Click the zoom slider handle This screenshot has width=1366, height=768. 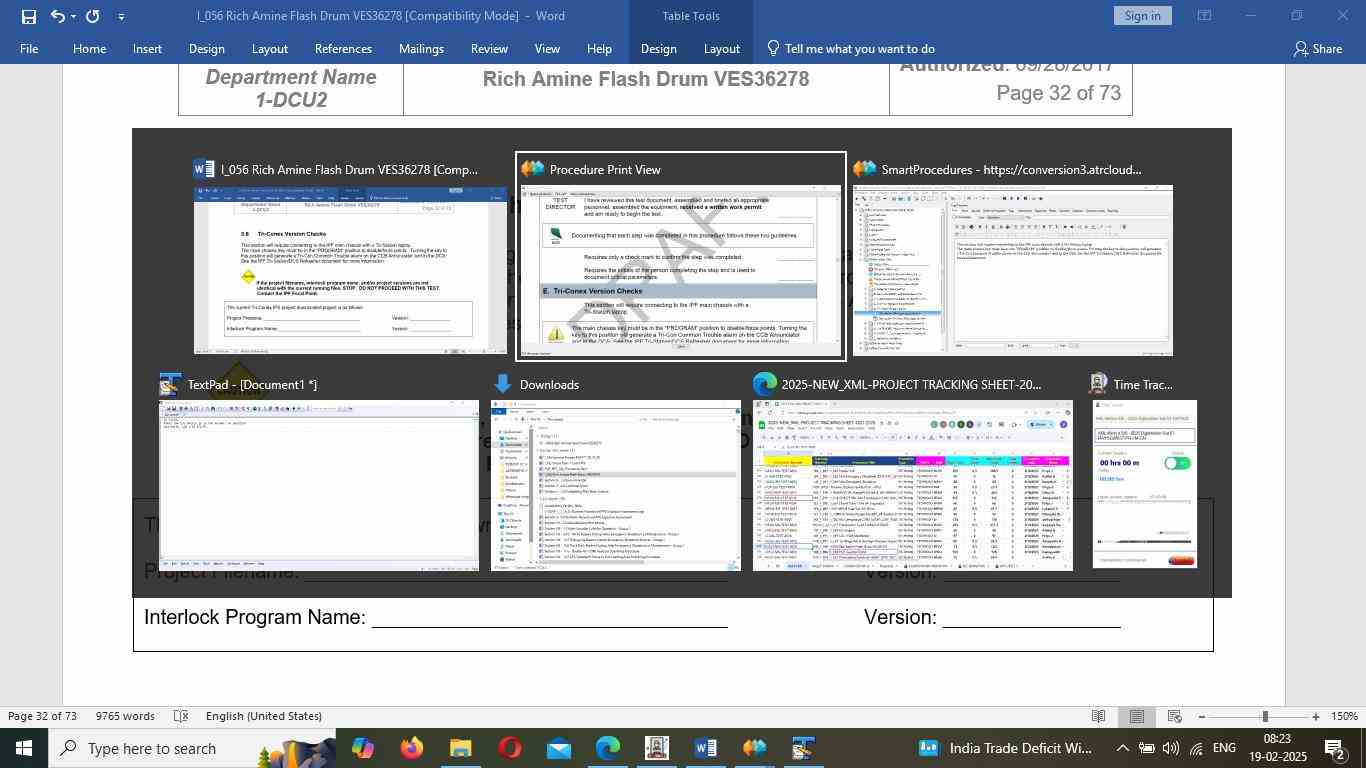click(x=1265, y=716)
